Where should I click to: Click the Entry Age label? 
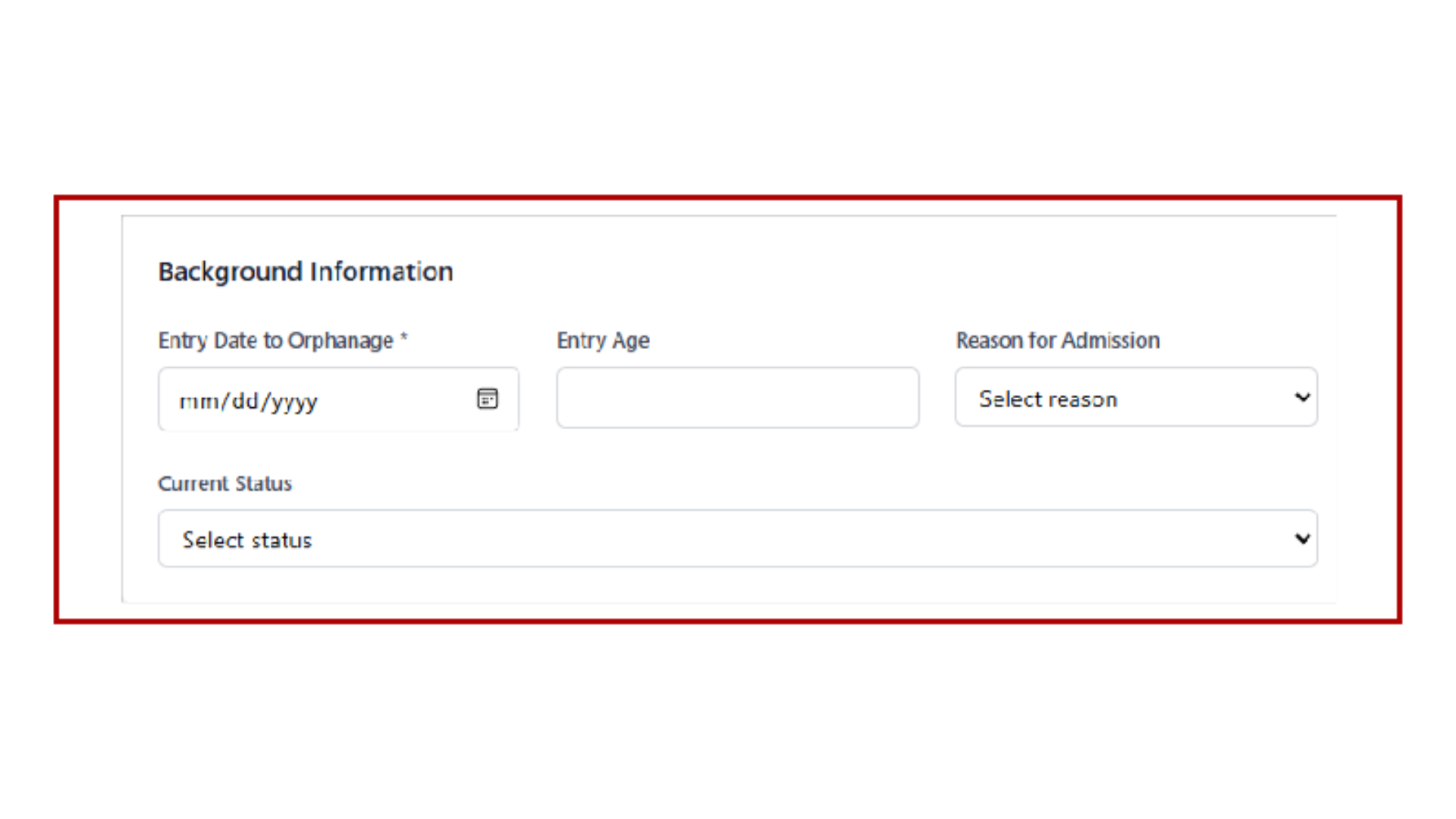(603, 340)
